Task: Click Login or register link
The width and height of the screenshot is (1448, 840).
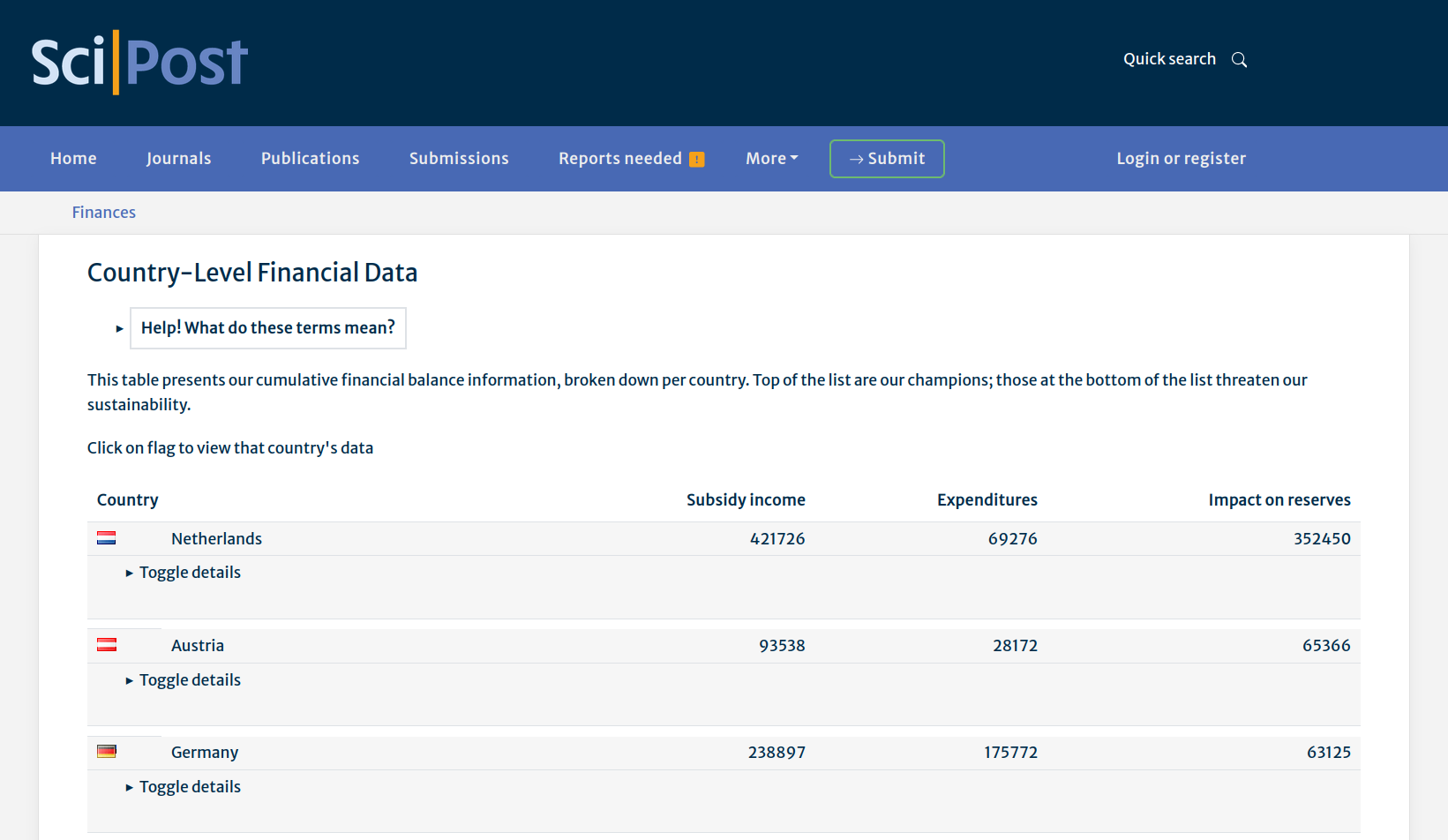Action: 1181,159
